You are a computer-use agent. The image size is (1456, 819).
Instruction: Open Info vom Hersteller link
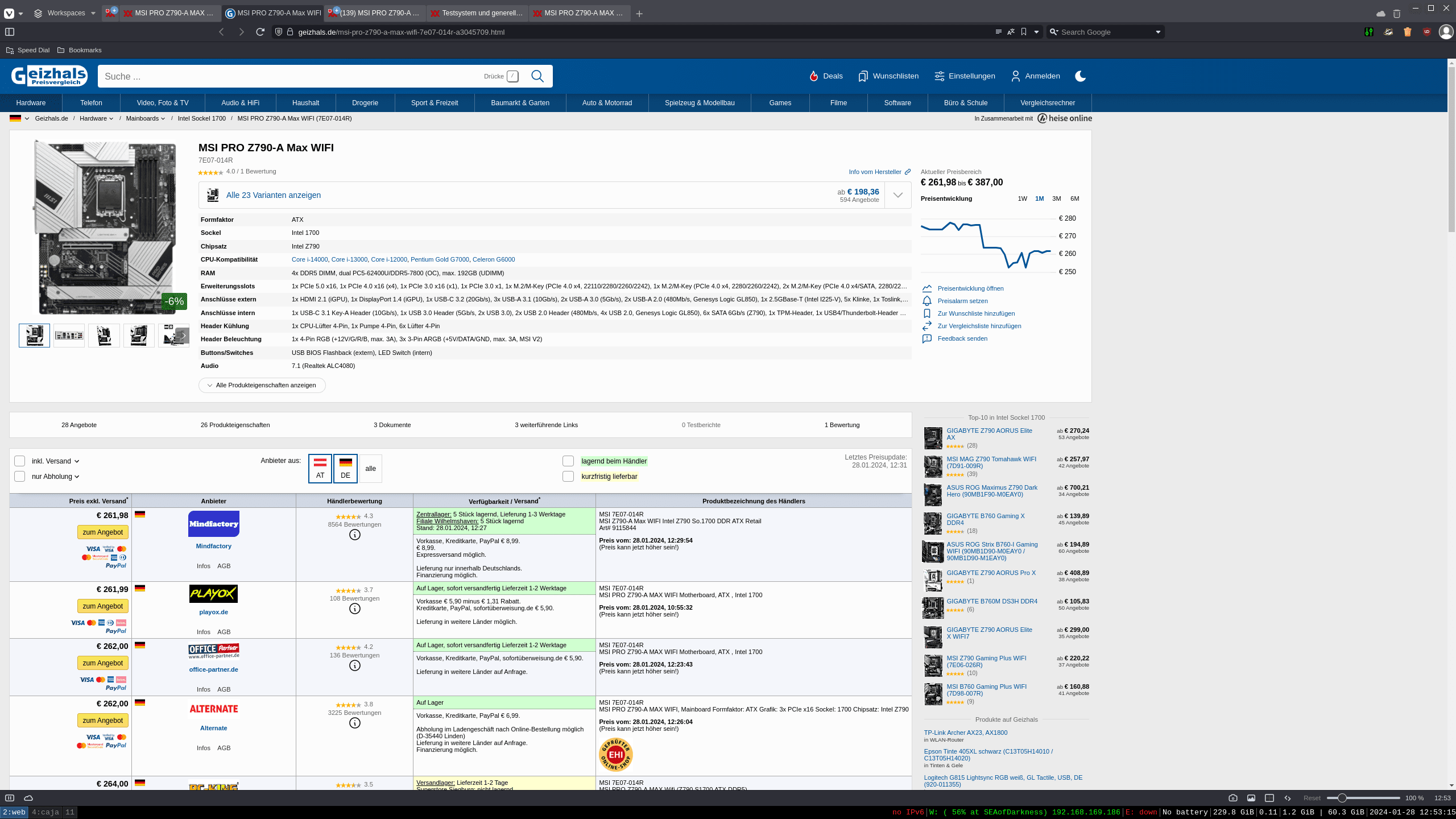[879, 172]
